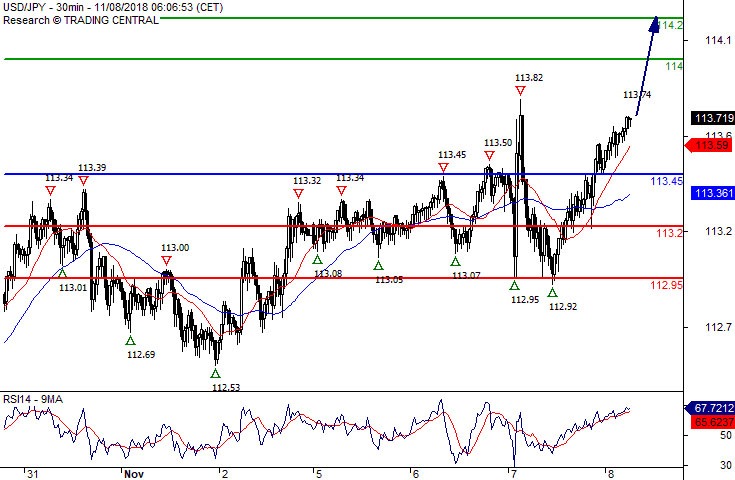Screen dimensions: 735x480
Task: Select the 113.74 price label near the arrow
Action: (x=637, y=95)
